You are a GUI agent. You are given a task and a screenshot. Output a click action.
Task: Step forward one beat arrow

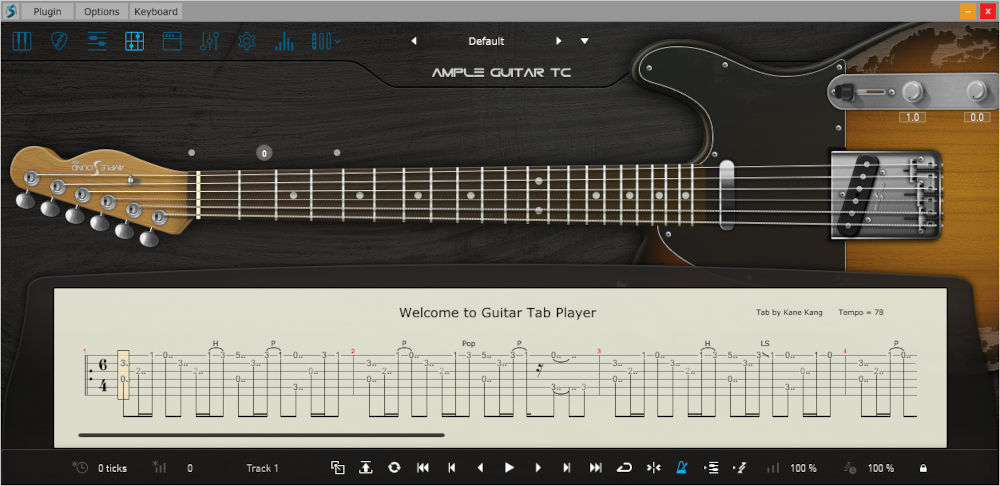[x=538, y=468]
